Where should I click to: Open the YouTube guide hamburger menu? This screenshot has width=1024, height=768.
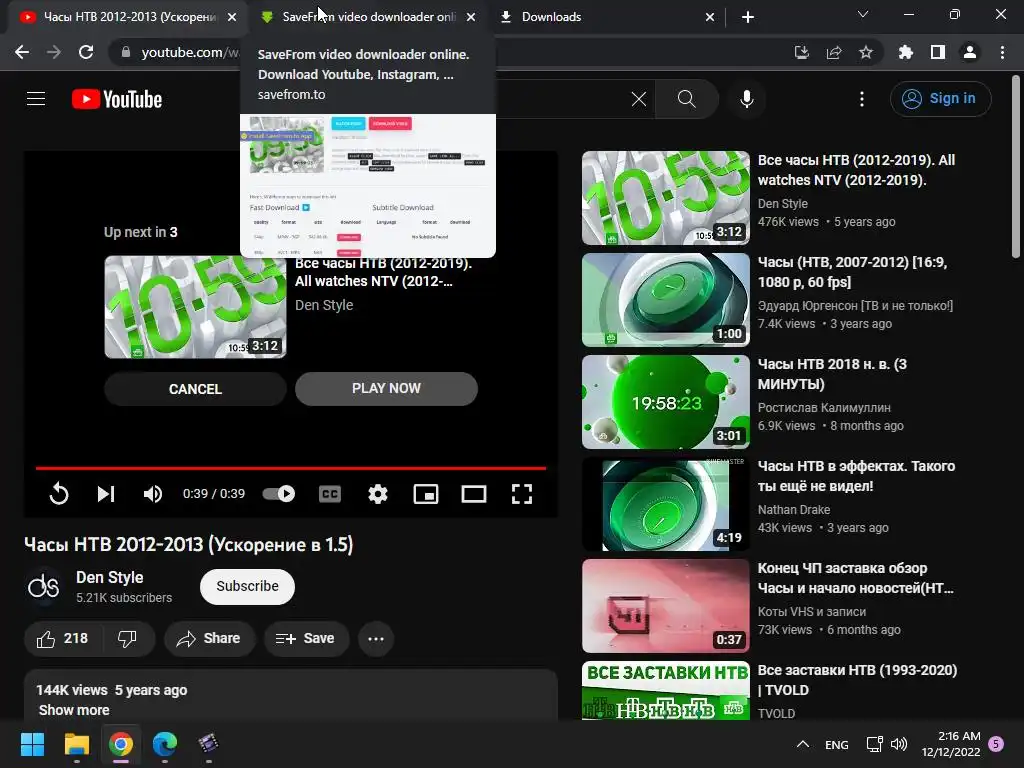tap(36, 99)
